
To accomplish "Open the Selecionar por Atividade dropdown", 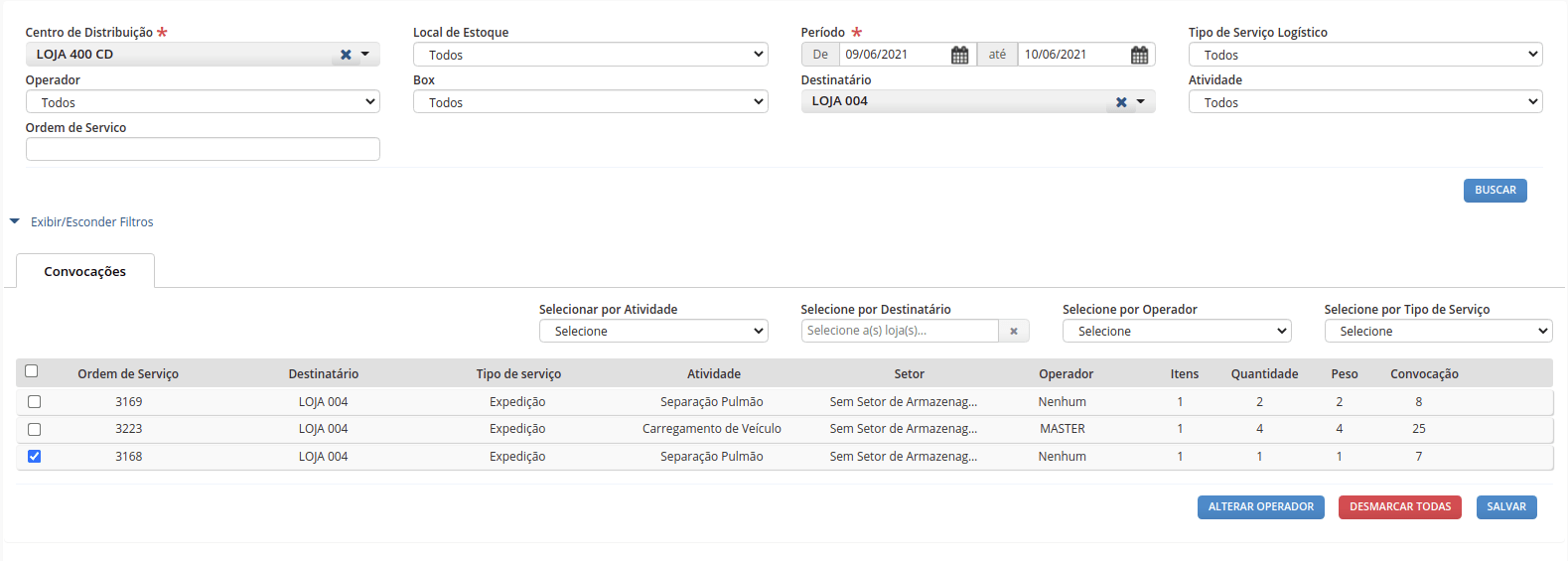I will pyautogui.click(x=653, y=332).
